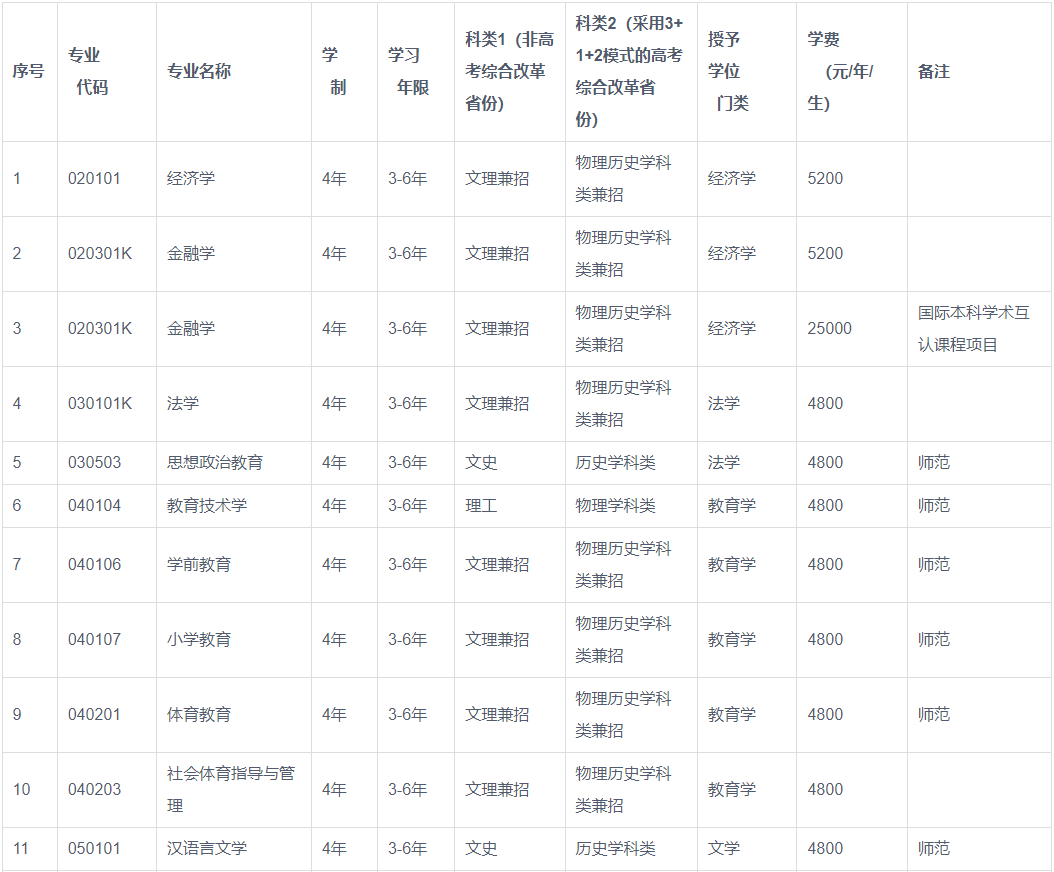Click the 学前教育 major name
This screenshot has height=872, width=1054.
(x=199, y=564)
